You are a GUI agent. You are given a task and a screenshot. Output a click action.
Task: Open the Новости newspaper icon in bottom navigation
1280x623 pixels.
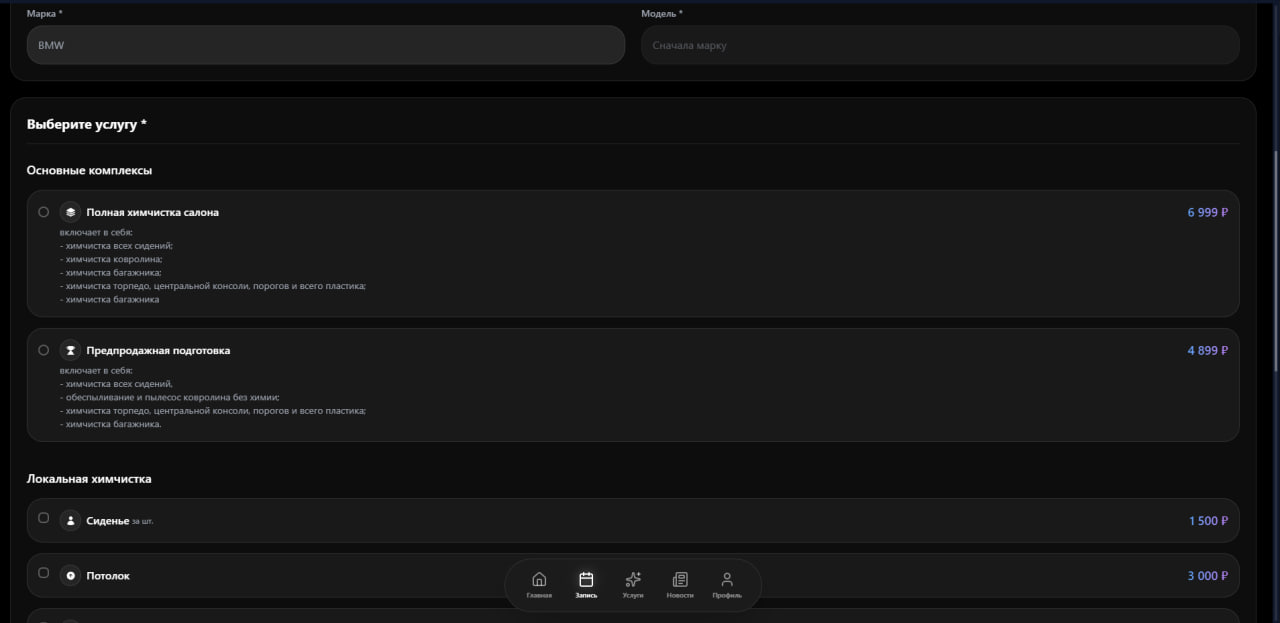[x=680, y=579]
